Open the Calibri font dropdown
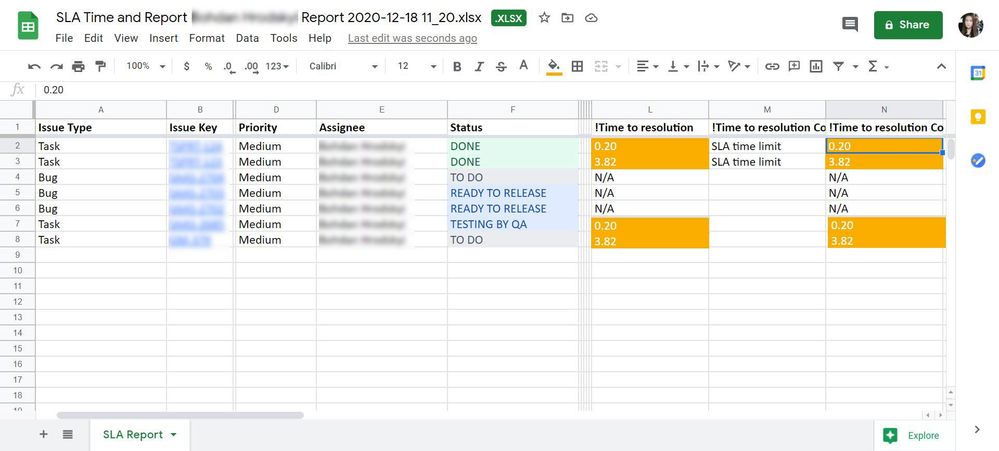The height and width of the screenshot is (451, 999). coord(343,66)
